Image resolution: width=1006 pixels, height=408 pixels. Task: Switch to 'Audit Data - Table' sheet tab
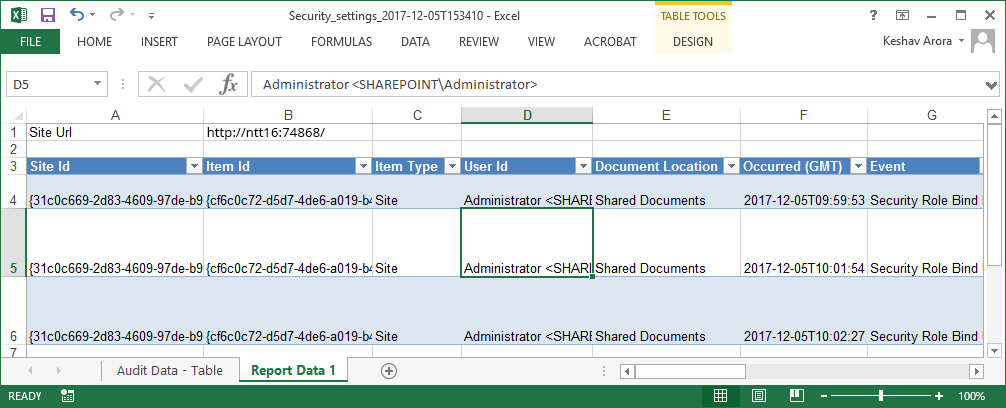tap(170, 370)
